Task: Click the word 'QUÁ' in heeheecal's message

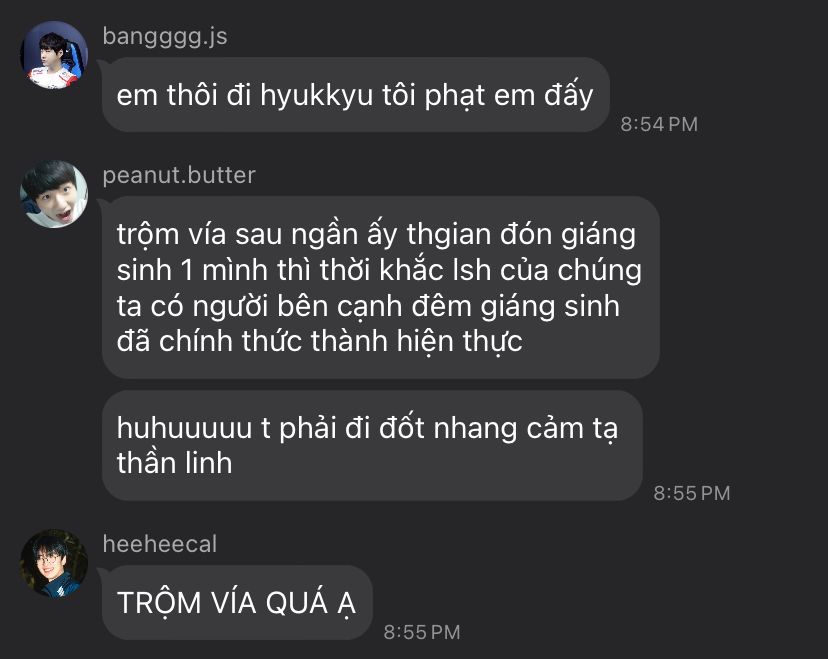Action: 296,602
